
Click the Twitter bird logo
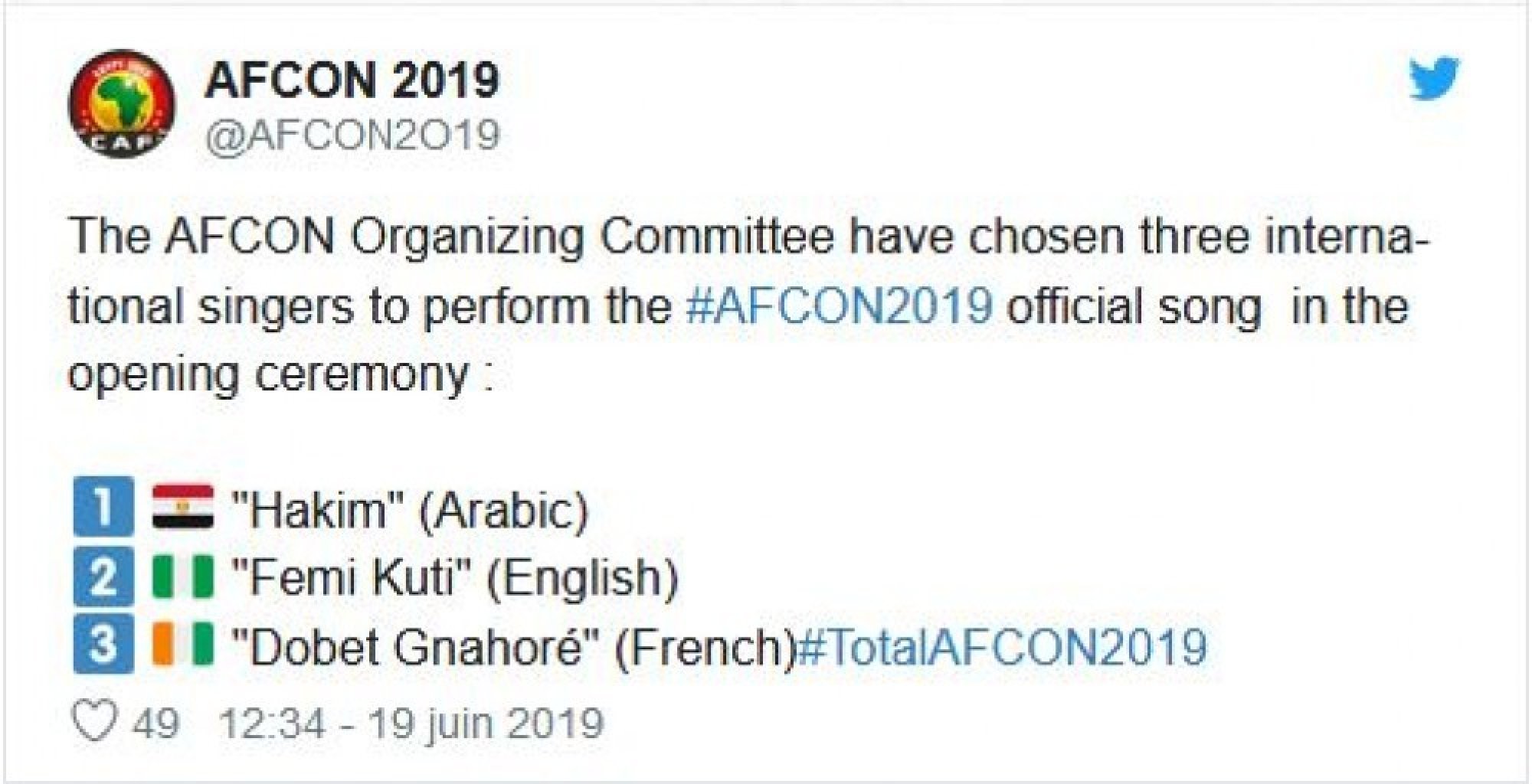1434,79
